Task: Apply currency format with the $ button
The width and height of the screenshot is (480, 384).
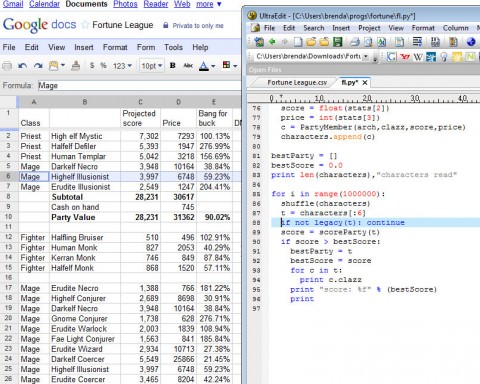Action: [92, 66]
